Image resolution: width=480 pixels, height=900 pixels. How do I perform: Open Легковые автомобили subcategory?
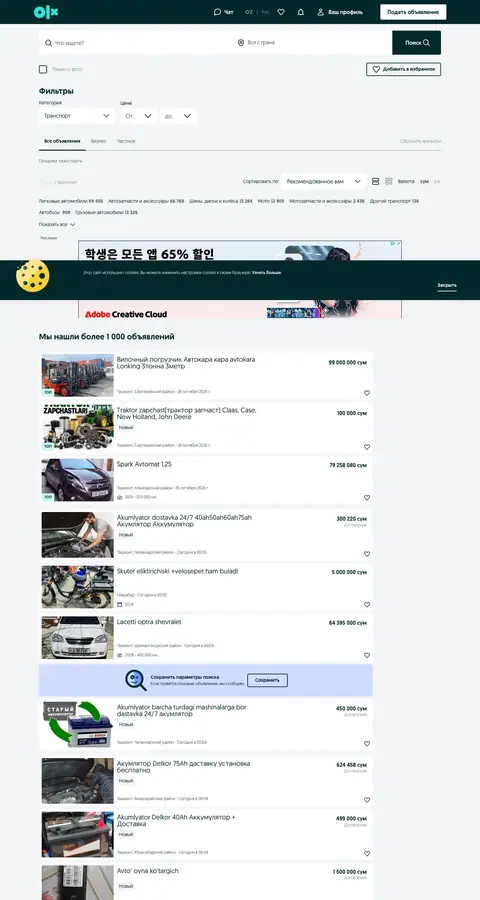point(71,201)
